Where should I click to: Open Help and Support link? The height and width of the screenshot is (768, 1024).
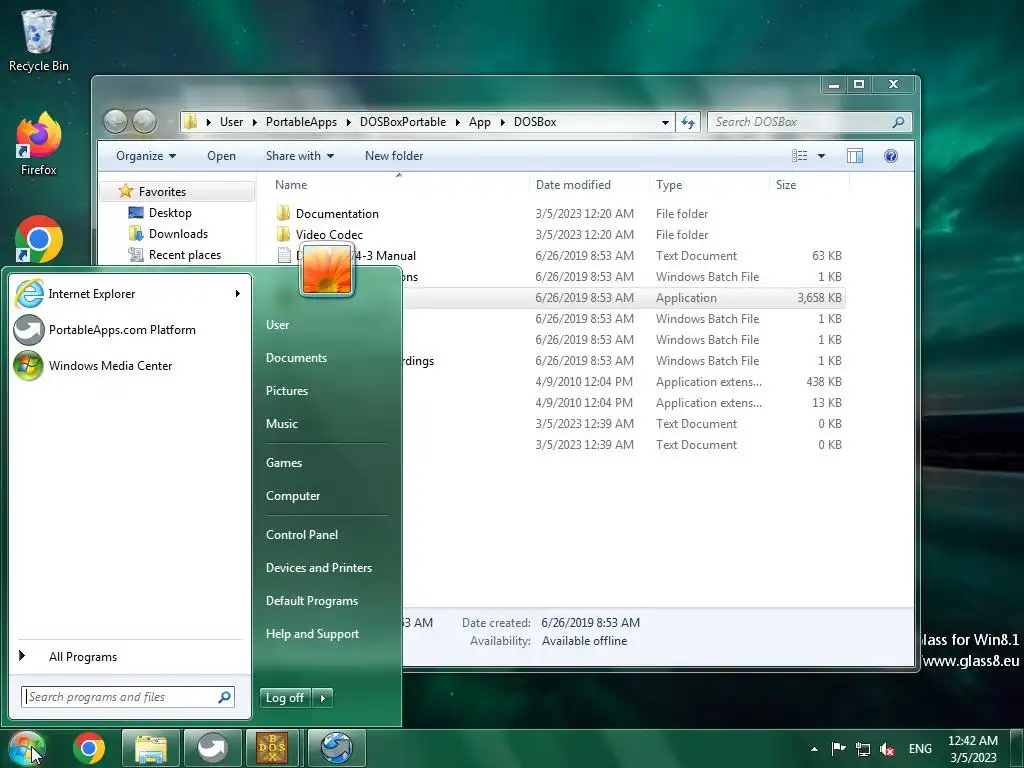(x=312, y=634)
